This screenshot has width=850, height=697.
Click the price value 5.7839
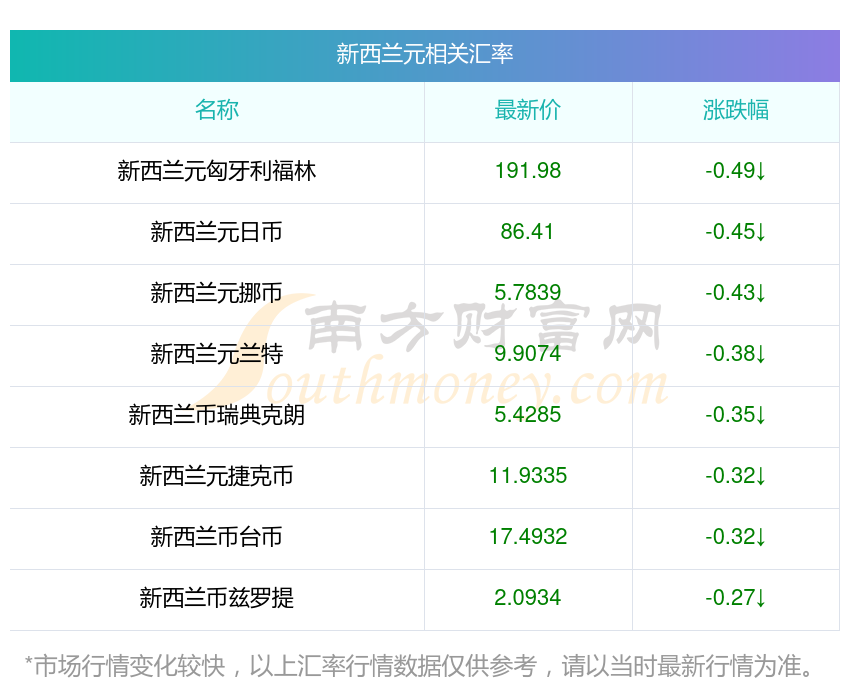tap(527, 293)
